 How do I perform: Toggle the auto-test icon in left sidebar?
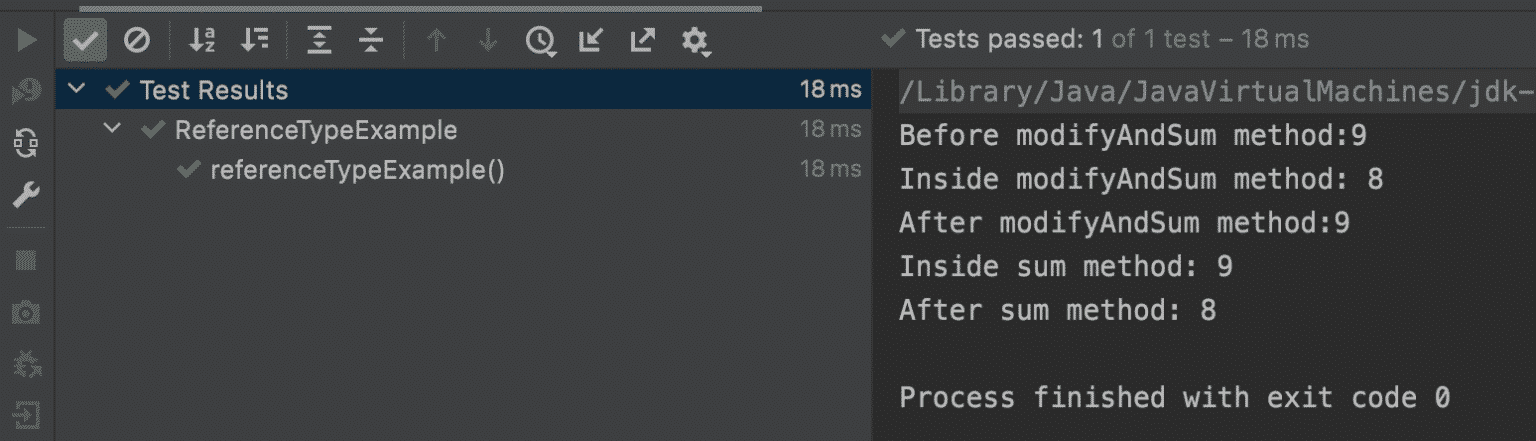tap(25, 143)
